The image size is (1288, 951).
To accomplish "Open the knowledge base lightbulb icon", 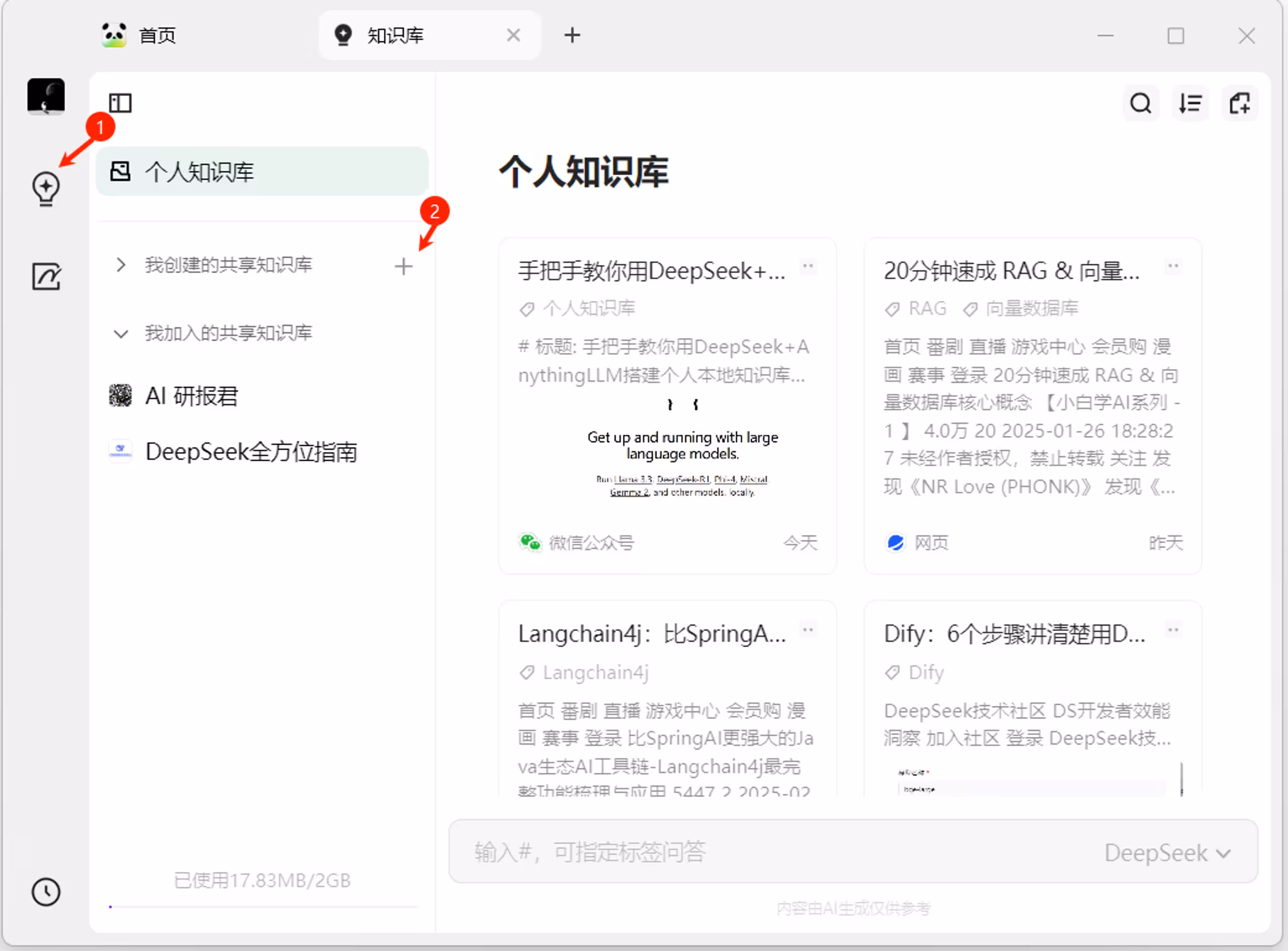I will pyautogui.click(x=46, y=189).
